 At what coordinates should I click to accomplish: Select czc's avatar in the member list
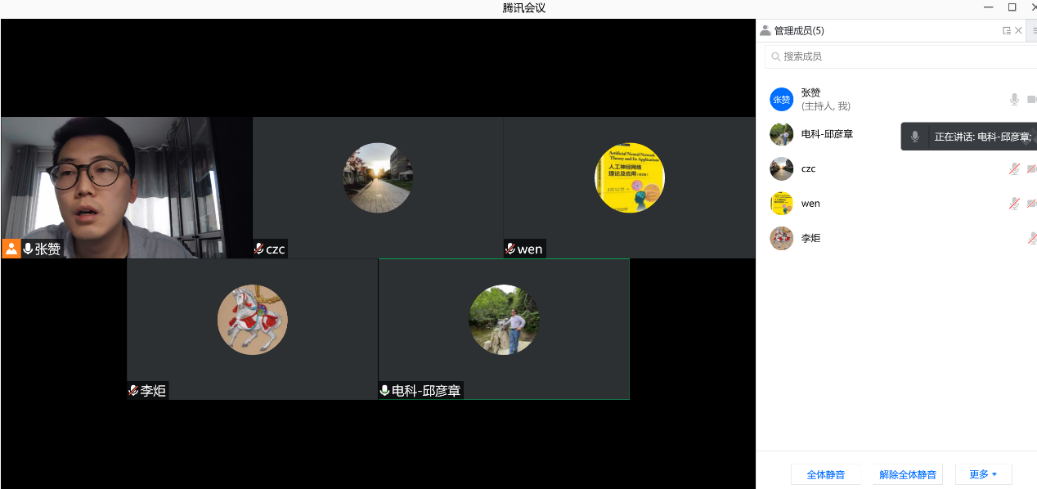(781, 169)
